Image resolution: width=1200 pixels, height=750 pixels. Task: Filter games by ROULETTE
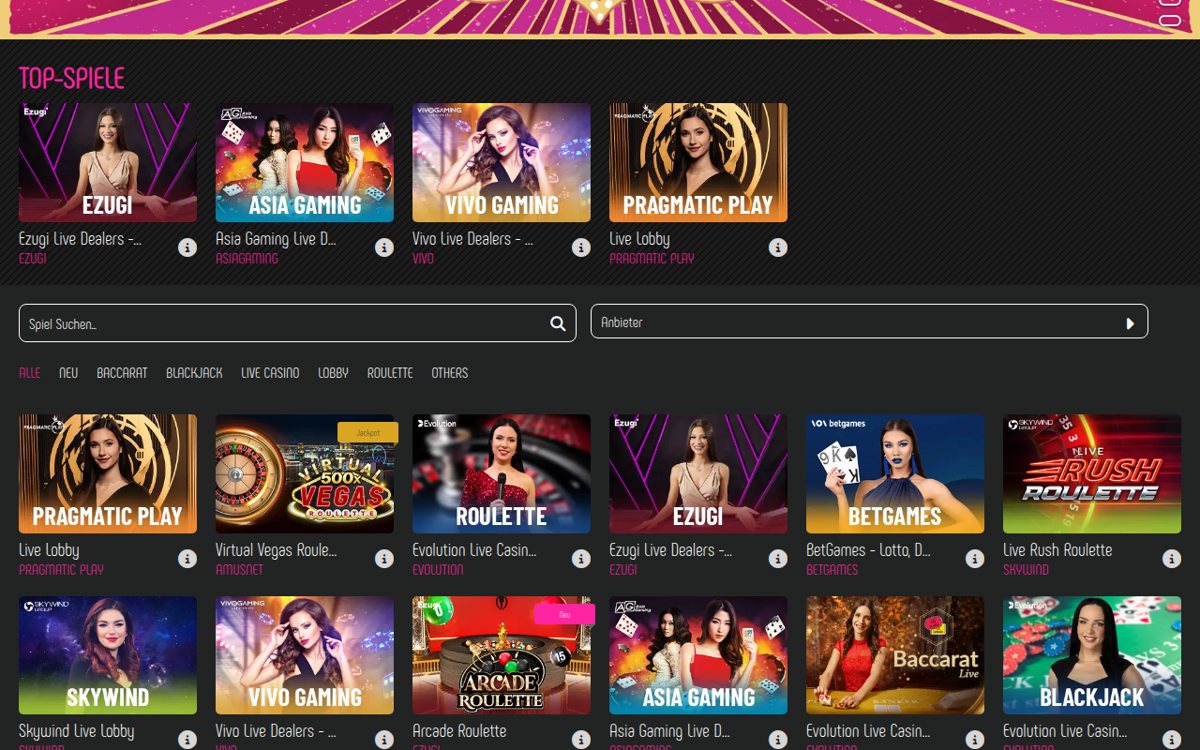390,372
